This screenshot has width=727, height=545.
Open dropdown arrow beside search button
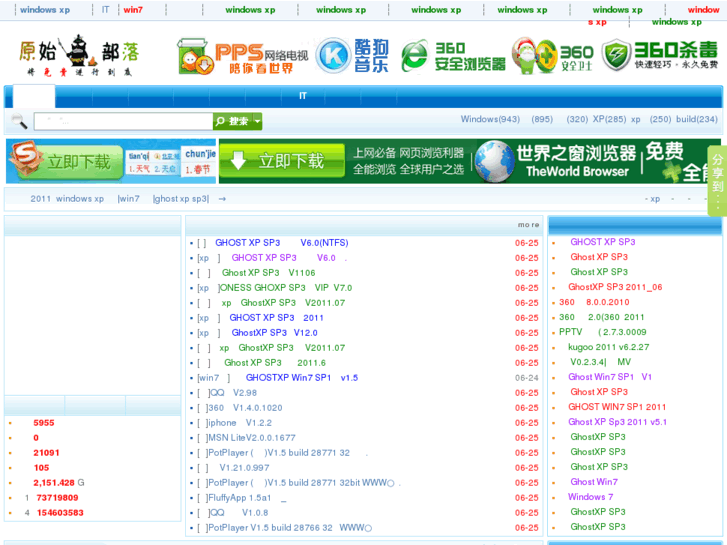(257, 121)
